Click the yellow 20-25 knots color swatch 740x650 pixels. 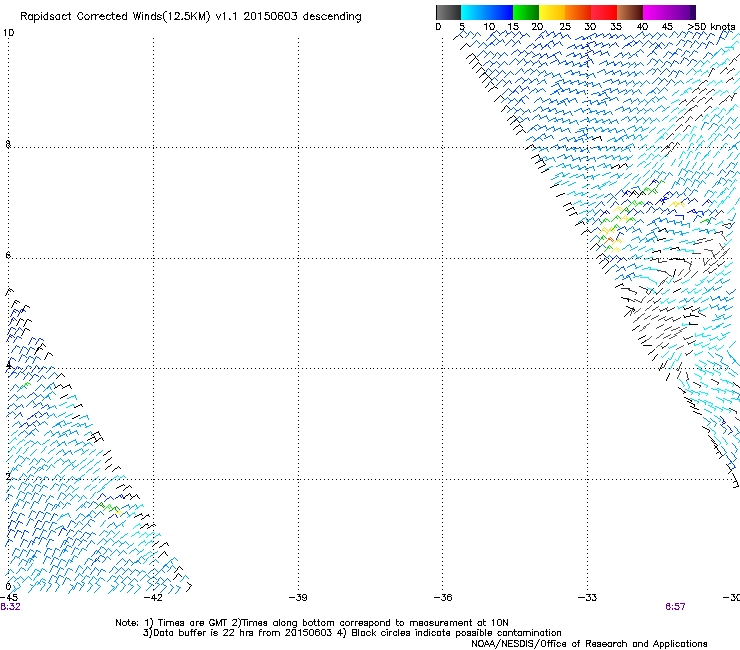552,12
